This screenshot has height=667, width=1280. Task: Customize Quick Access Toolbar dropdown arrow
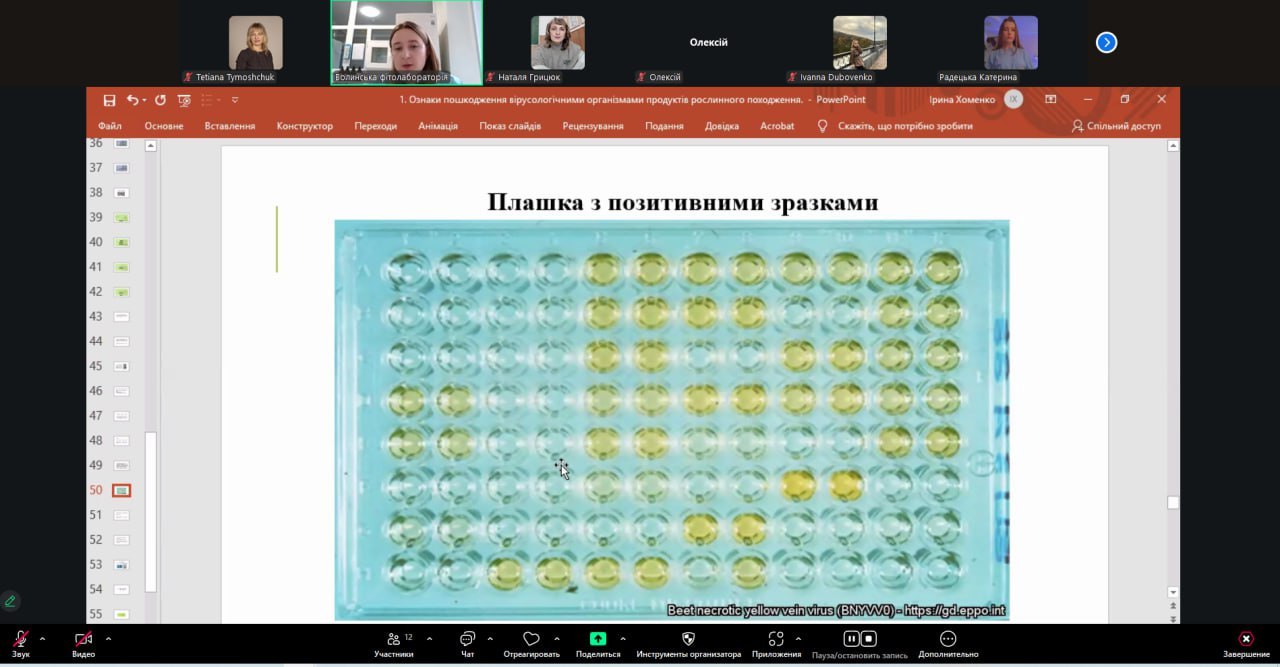tap(235, 100)
